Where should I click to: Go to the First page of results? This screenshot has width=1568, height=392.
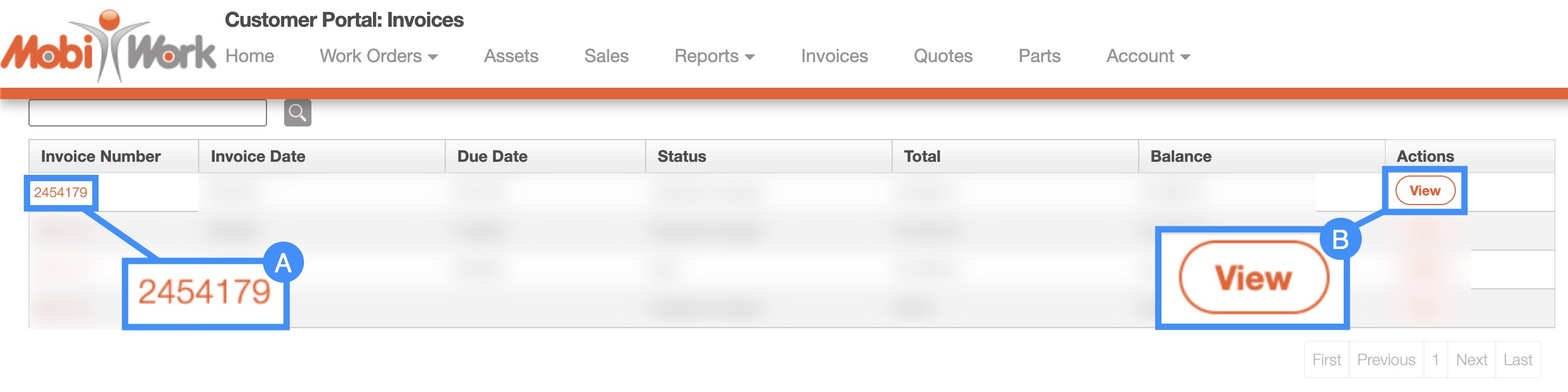point(1327,360)
